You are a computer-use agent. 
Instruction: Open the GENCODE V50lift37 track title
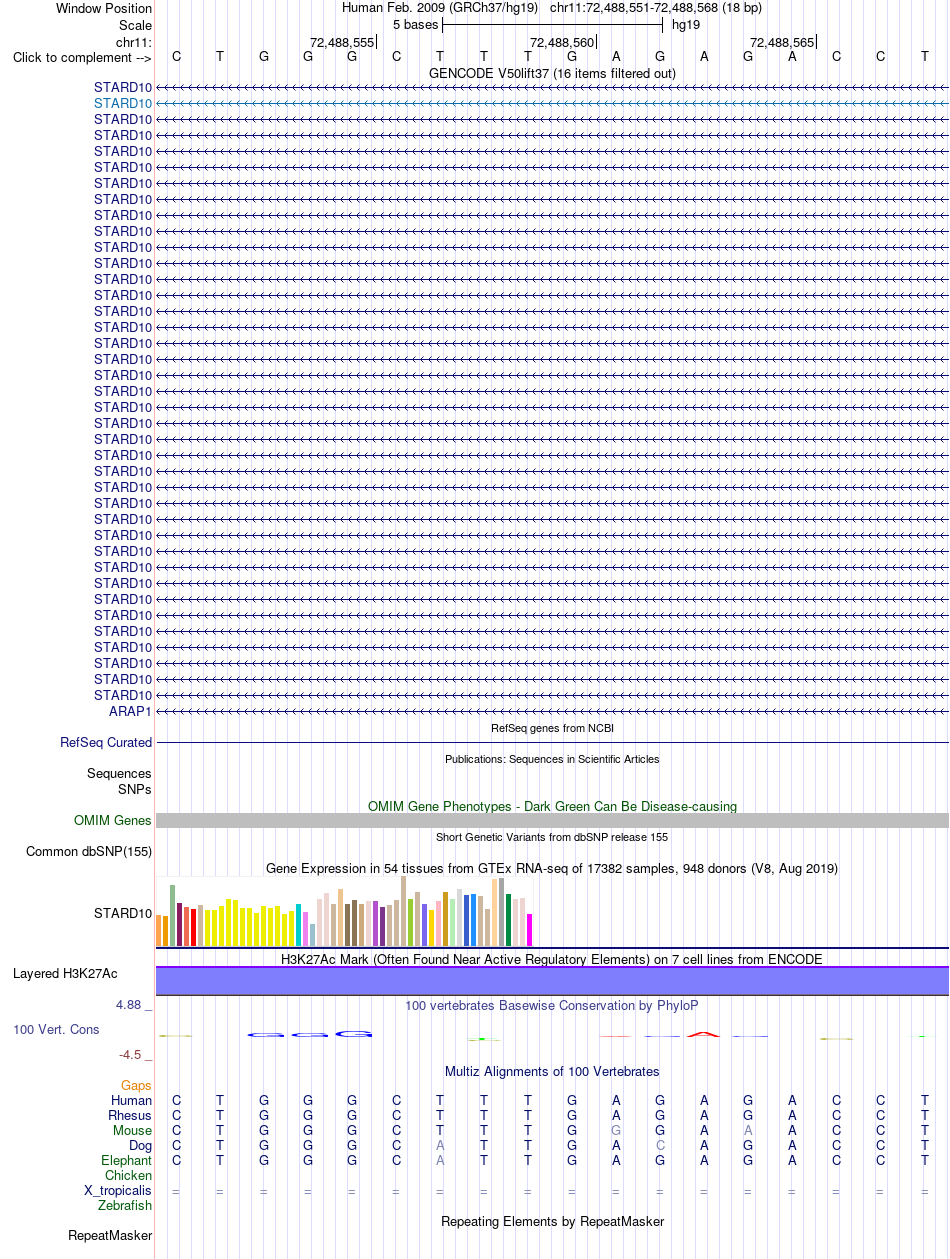click(552, 74)
